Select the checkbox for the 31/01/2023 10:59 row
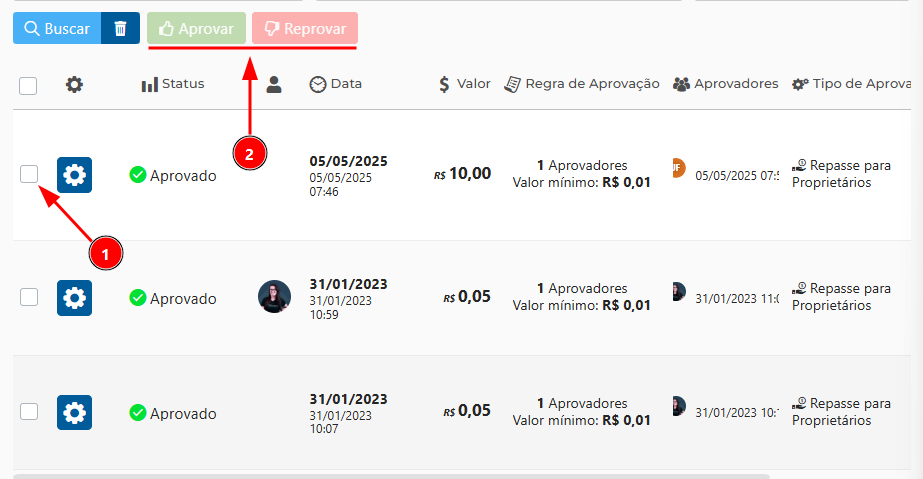Viewport: 923px width, 479px height. pos(29,297)
